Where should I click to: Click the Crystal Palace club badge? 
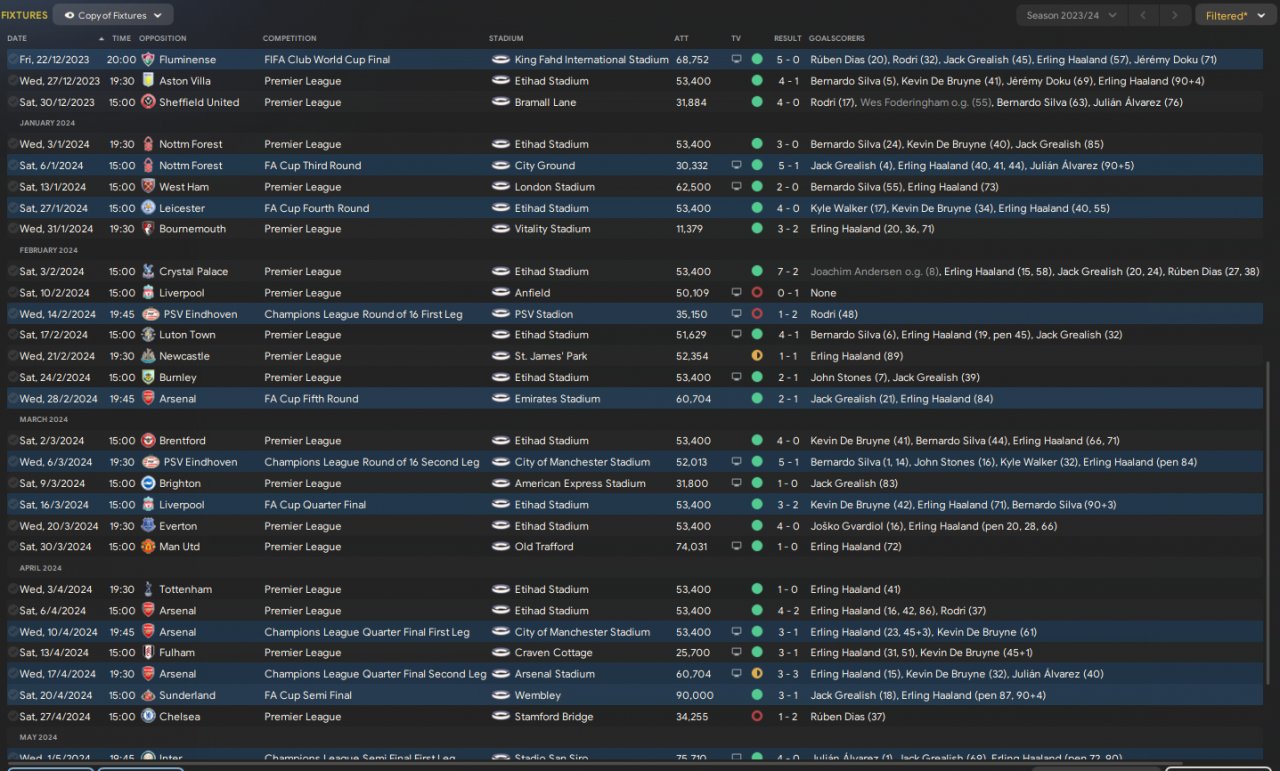coord(148,272)
